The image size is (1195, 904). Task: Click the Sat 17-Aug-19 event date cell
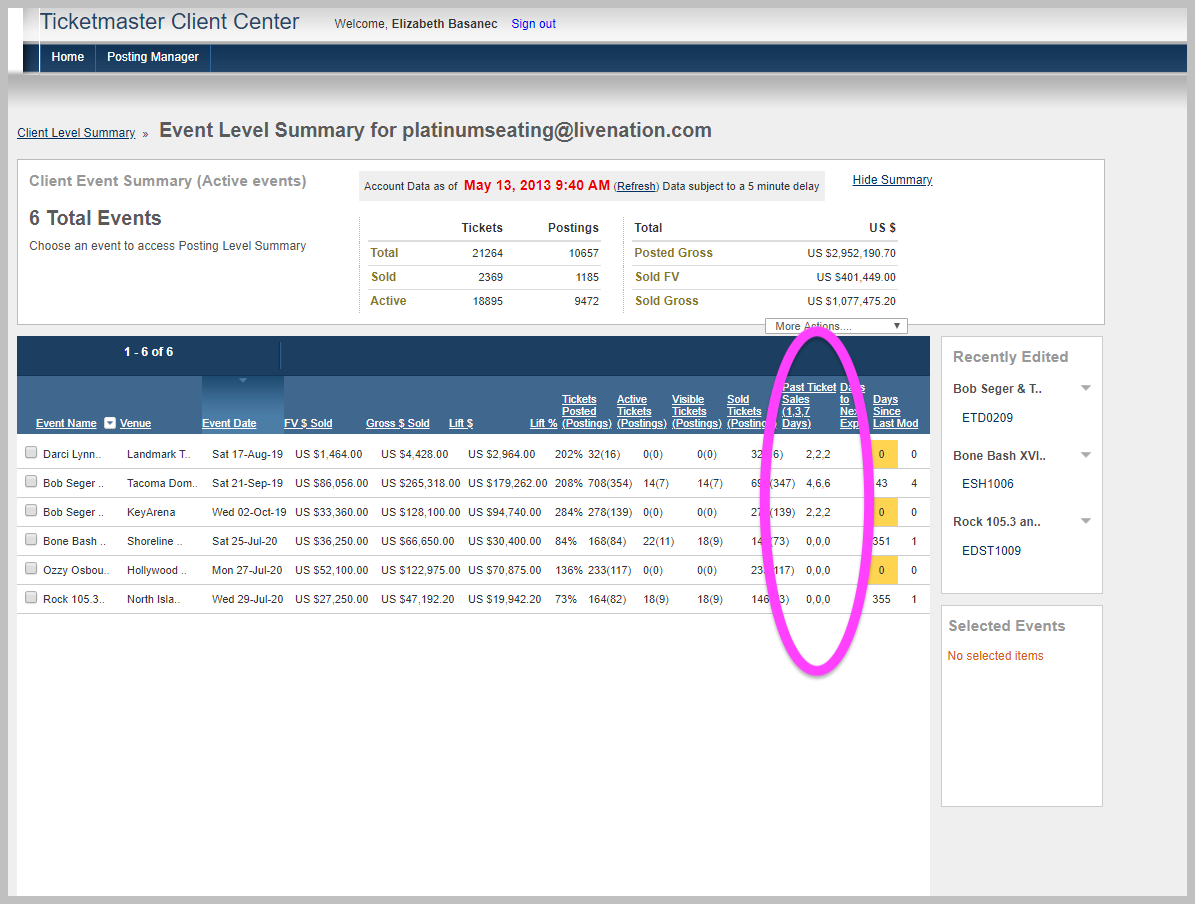point(248,454)
